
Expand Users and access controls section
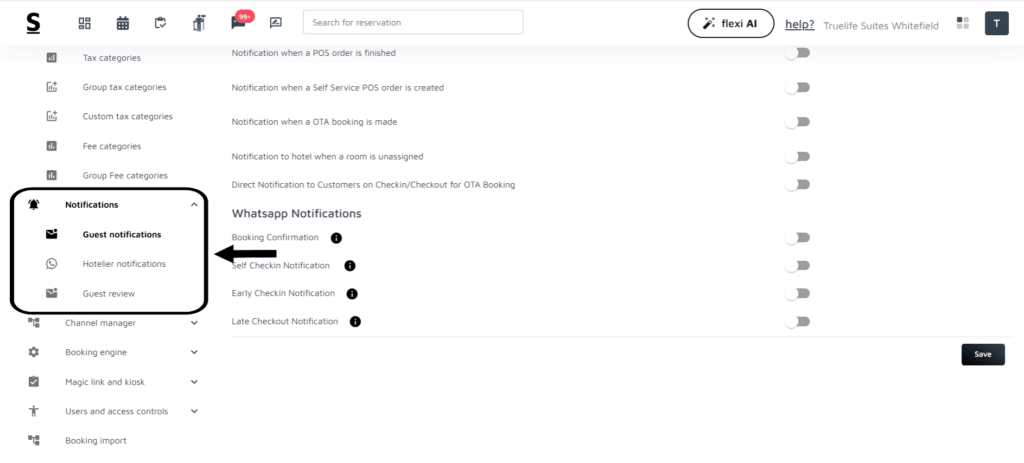coord(193,411)
